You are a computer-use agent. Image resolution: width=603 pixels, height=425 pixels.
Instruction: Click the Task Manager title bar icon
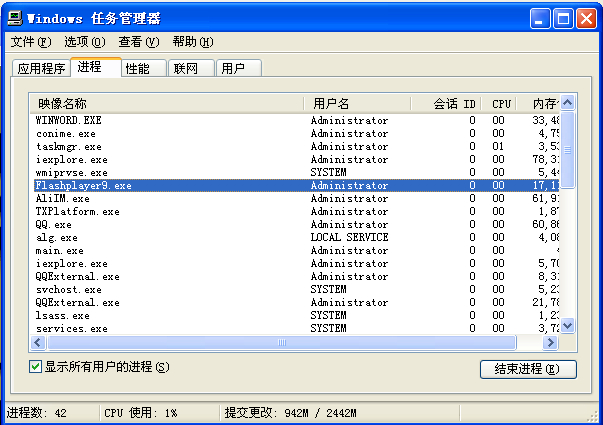click(x=15, y=18)
